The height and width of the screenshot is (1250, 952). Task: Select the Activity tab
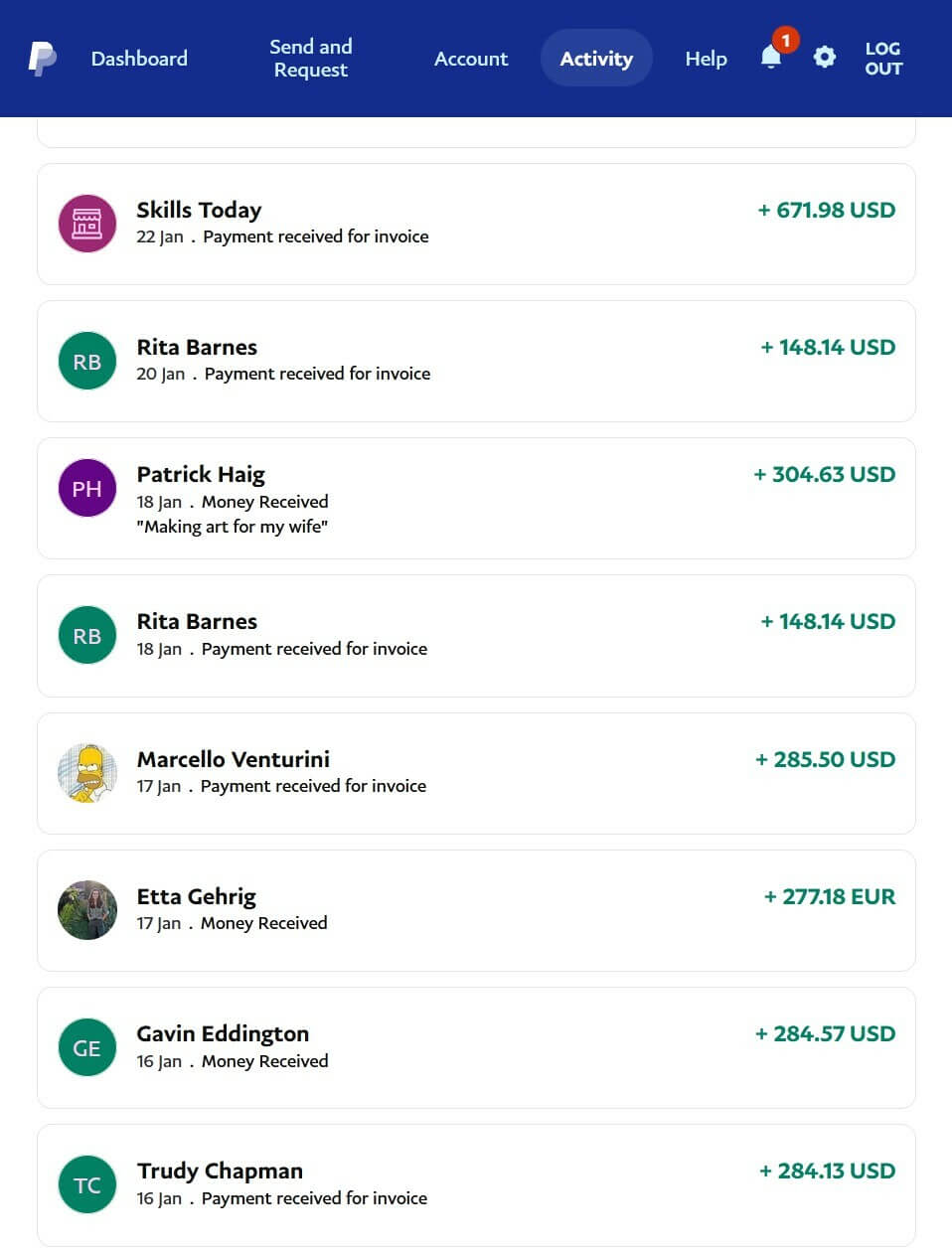(596, 59)
